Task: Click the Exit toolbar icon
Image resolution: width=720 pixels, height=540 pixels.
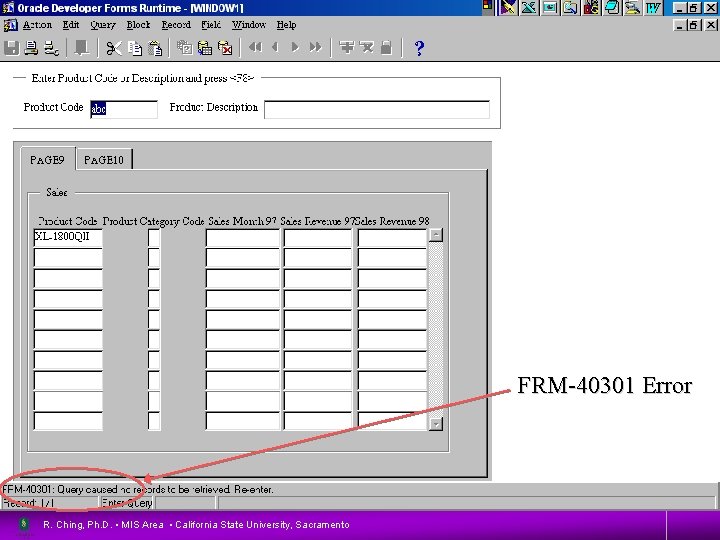Action: (x=82, y=48)
